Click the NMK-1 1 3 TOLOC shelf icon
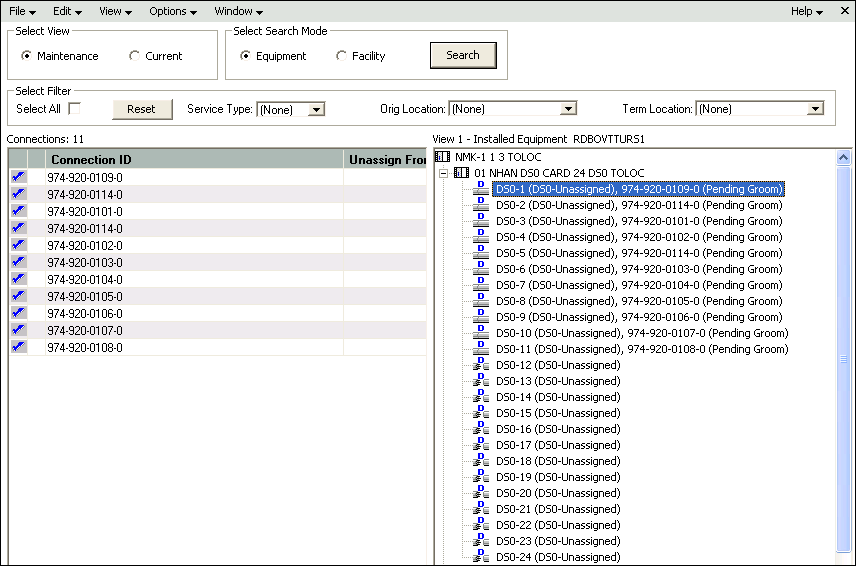 click(443, 157)
